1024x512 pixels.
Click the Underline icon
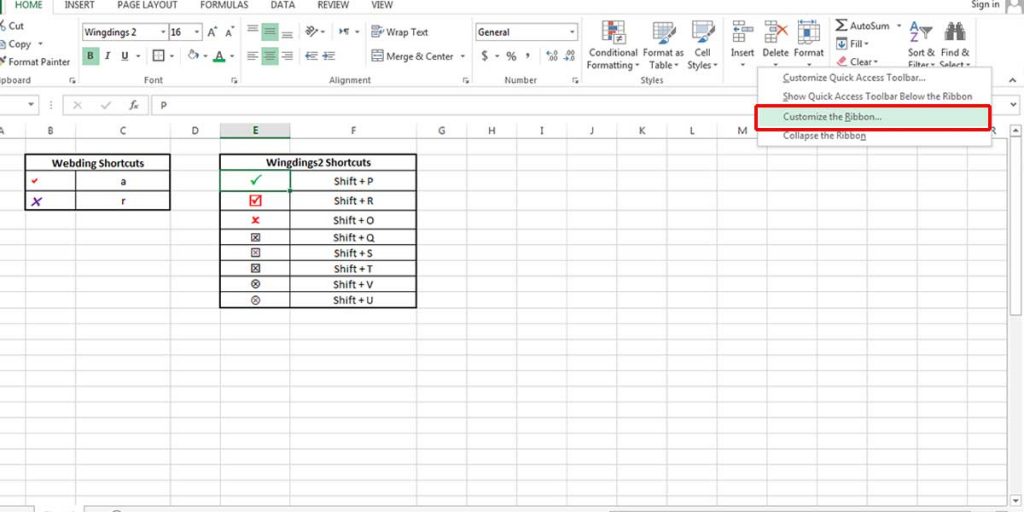(124, 56)
